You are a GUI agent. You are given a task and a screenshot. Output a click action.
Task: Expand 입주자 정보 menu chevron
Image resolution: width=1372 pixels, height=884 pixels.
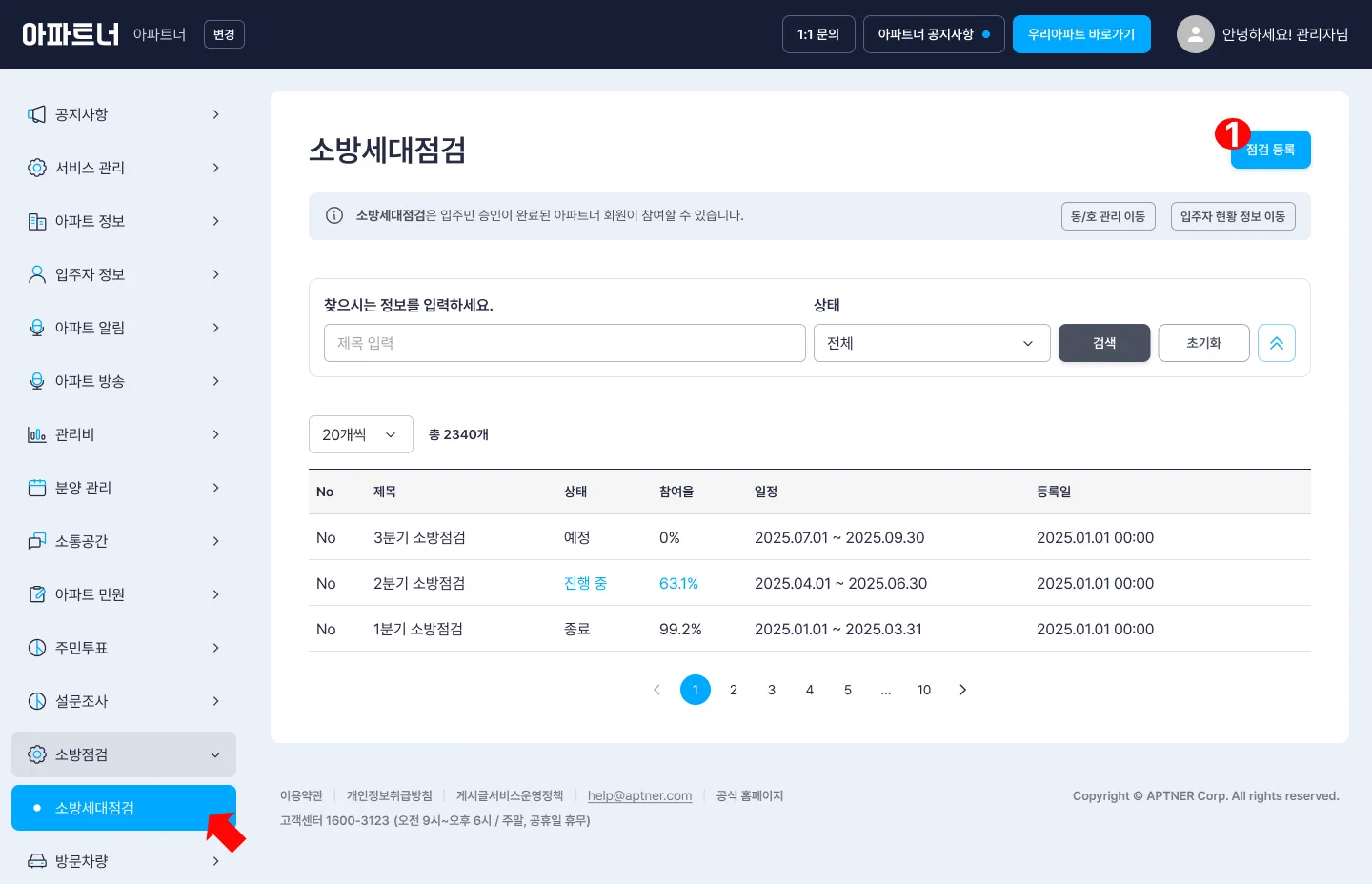(x=215, y=274)
